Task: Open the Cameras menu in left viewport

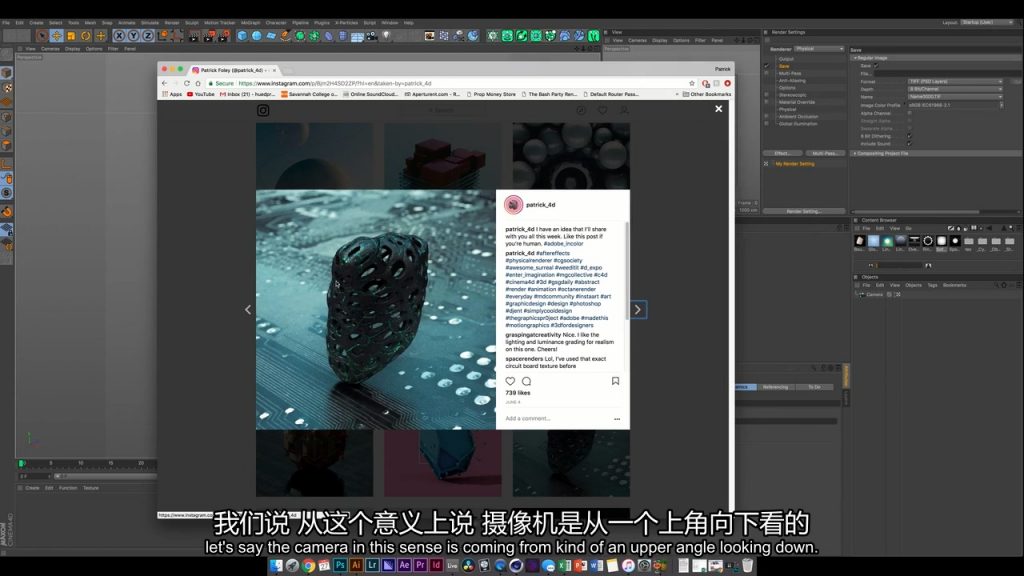Action: point(50,49)
